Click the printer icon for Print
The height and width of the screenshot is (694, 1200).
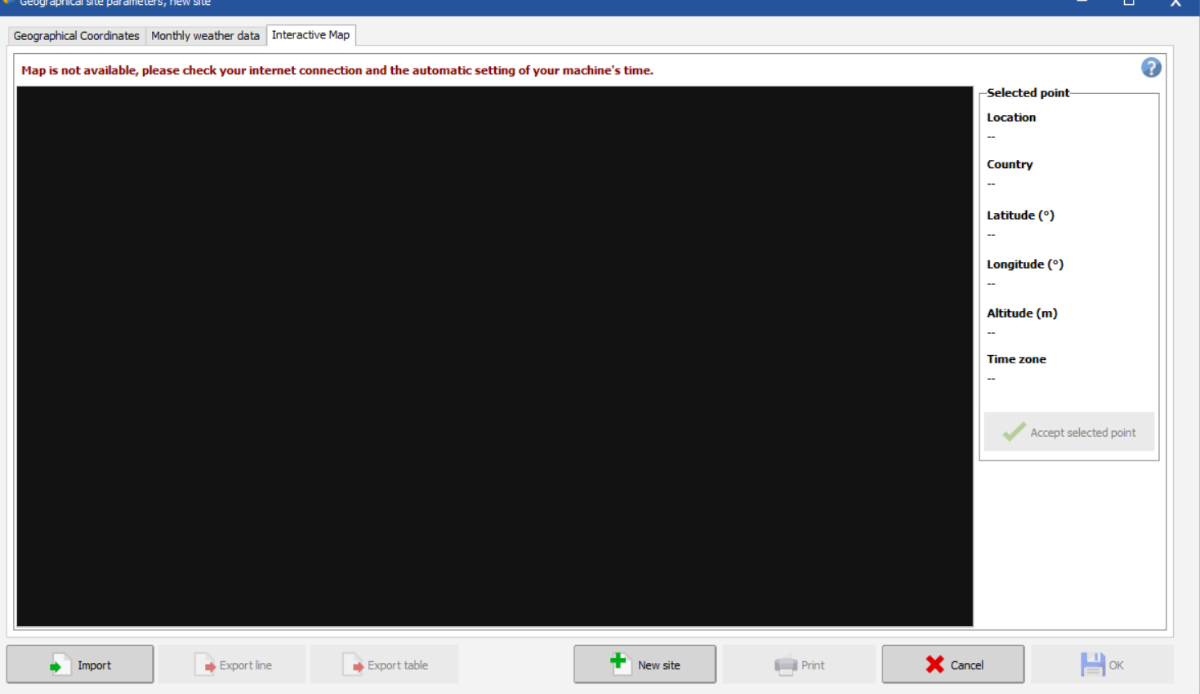(x=785, y=665)
